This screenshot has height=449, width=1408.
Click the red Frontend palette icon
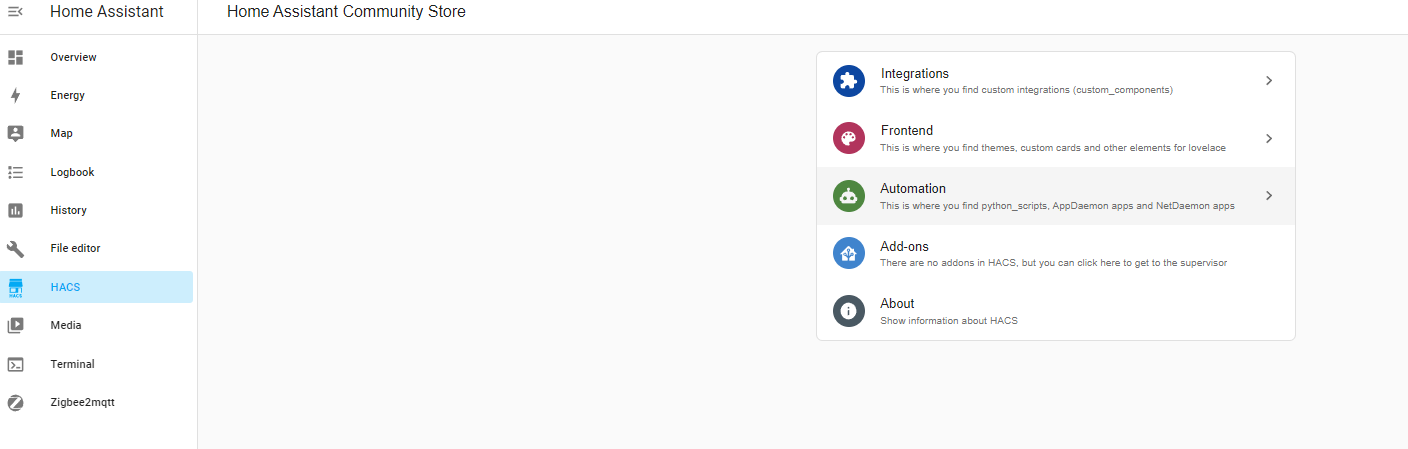coord(849,138)
